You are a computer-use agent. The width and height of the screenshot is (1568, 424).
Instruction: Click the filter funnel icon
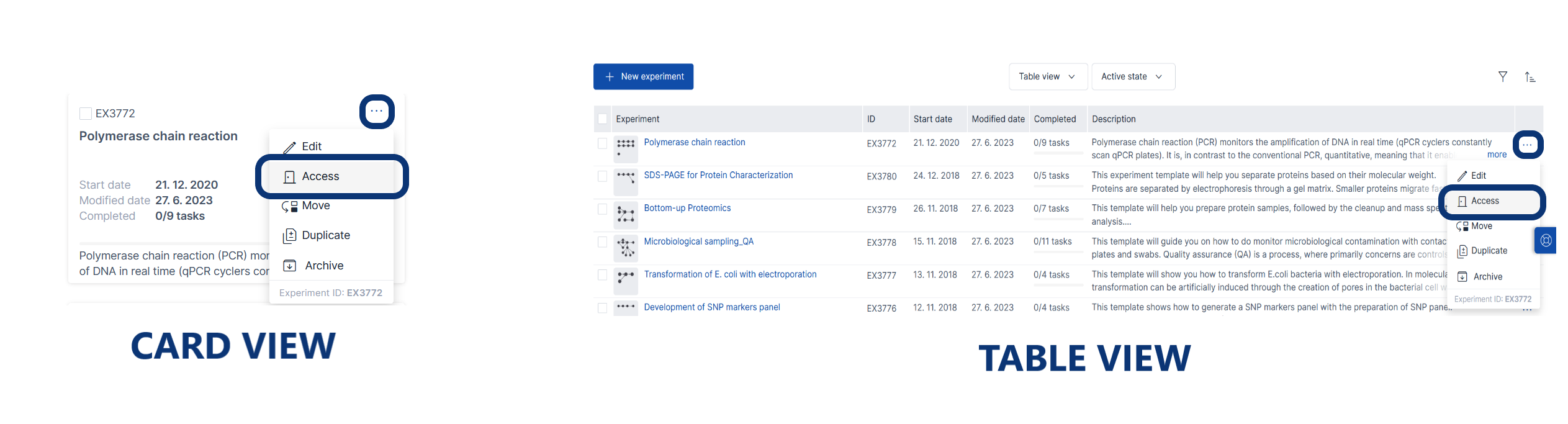[1503, 76]
